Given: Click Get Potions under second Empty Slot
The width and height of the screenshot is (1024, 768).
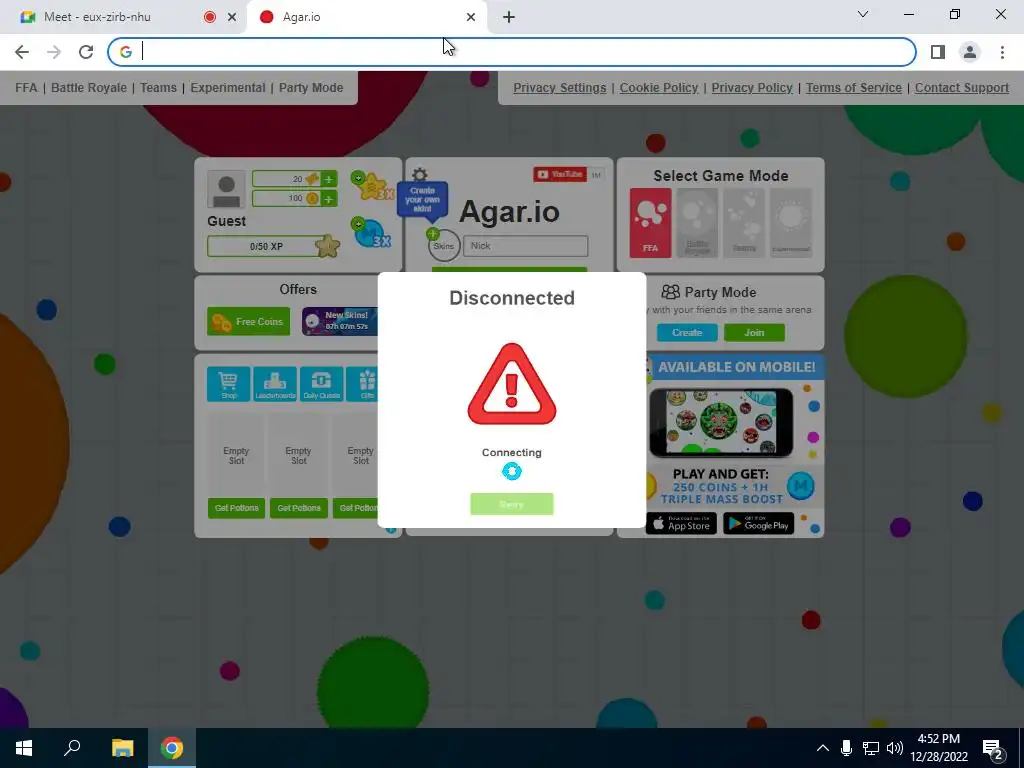Looking at the screenshot, I should click(x=298, y=508).
